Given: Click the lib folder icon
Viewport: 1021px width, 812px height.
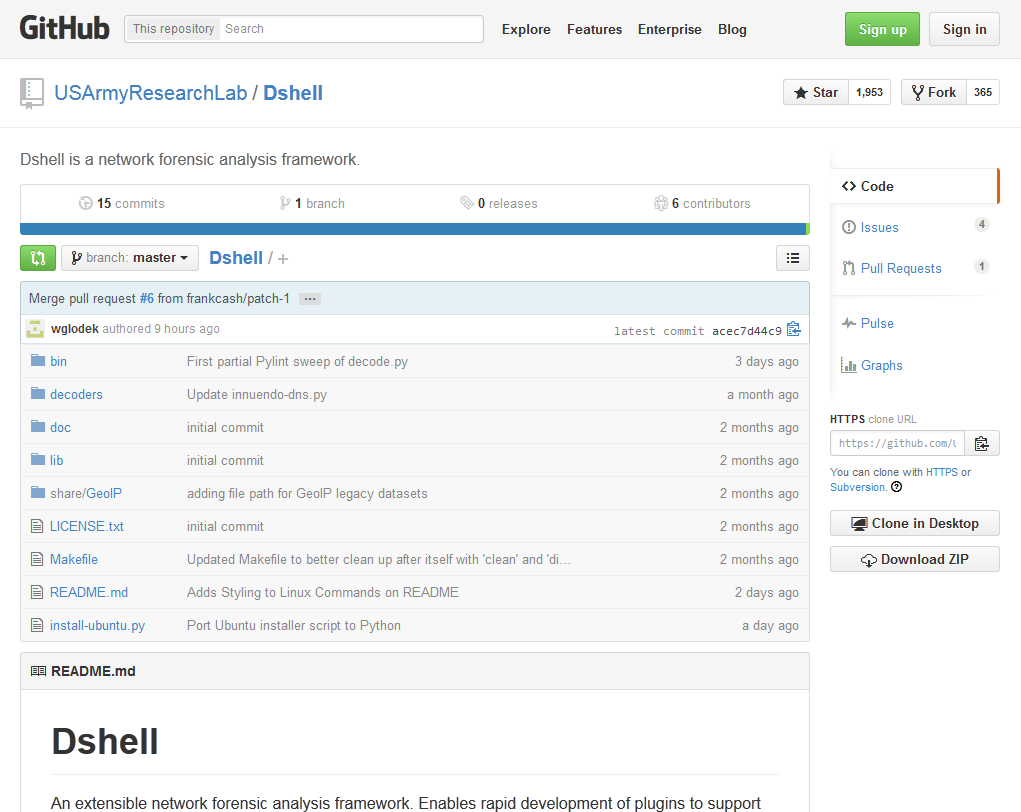Looking at the screenshot, I should click(x=38, y=460).
